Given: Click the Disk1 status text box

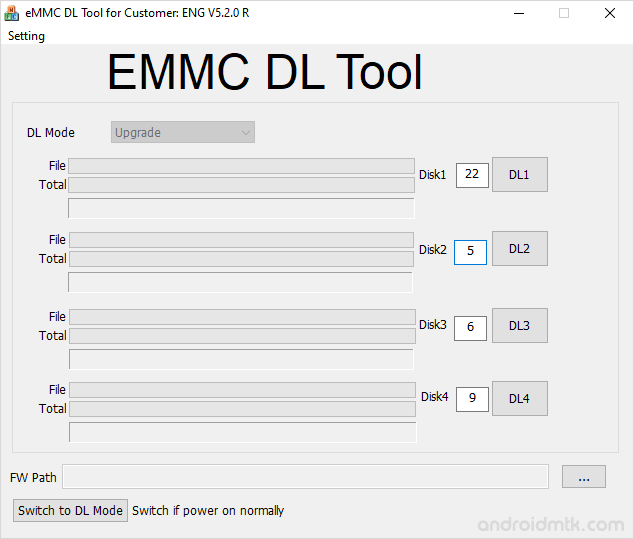Looking at the screenshot, I should [x=241, y=208].
